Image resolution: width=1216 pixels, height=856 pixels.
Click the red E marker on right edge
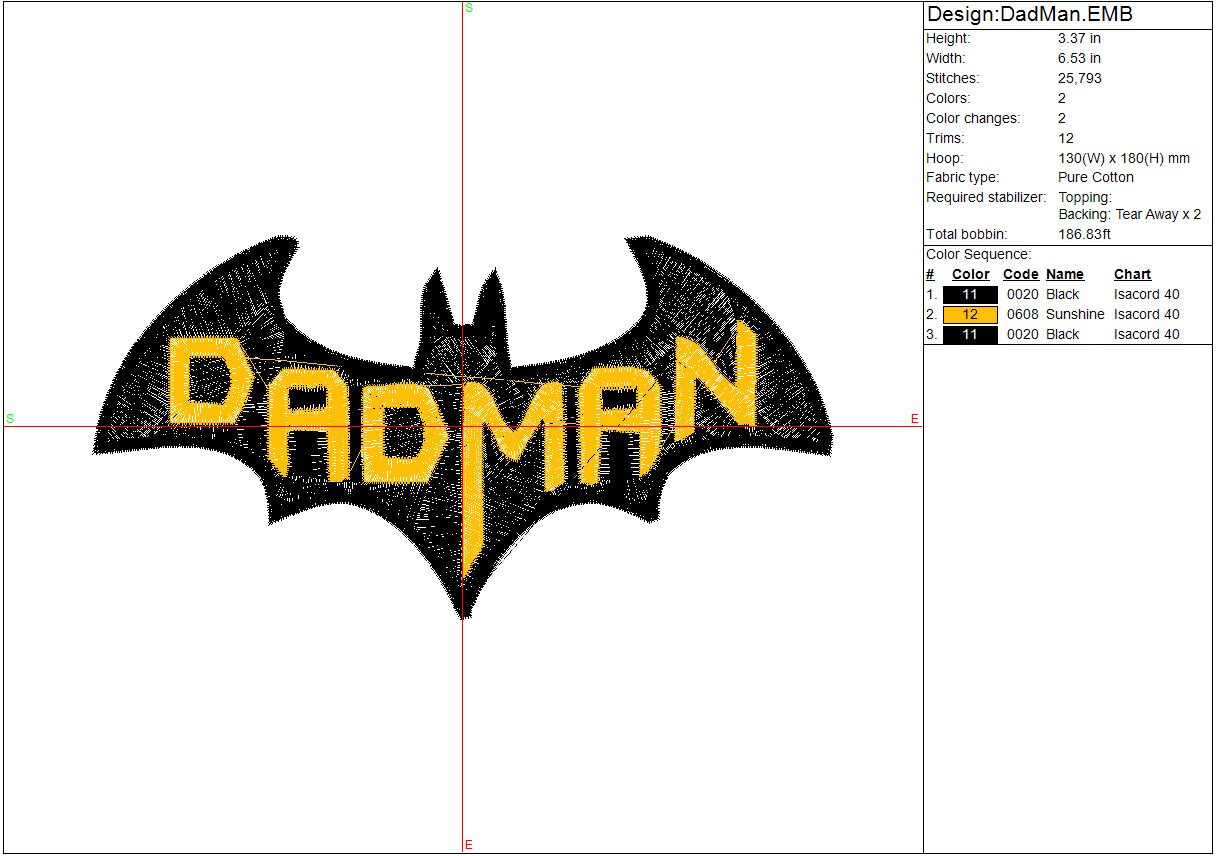(914, 419)
